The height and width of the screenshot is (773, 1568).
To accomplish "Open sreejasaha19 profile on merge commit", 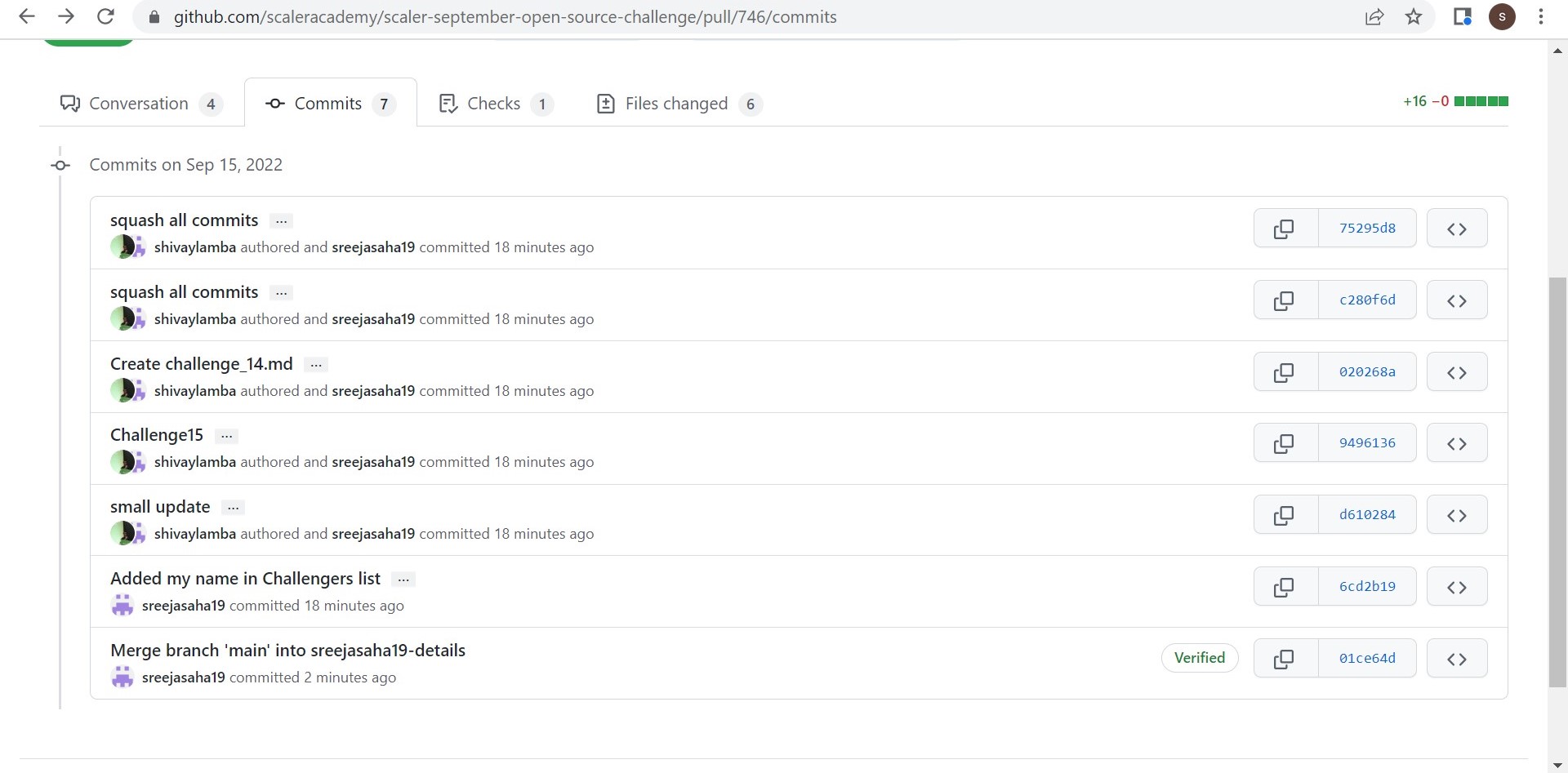I will (x=184, y=677).
